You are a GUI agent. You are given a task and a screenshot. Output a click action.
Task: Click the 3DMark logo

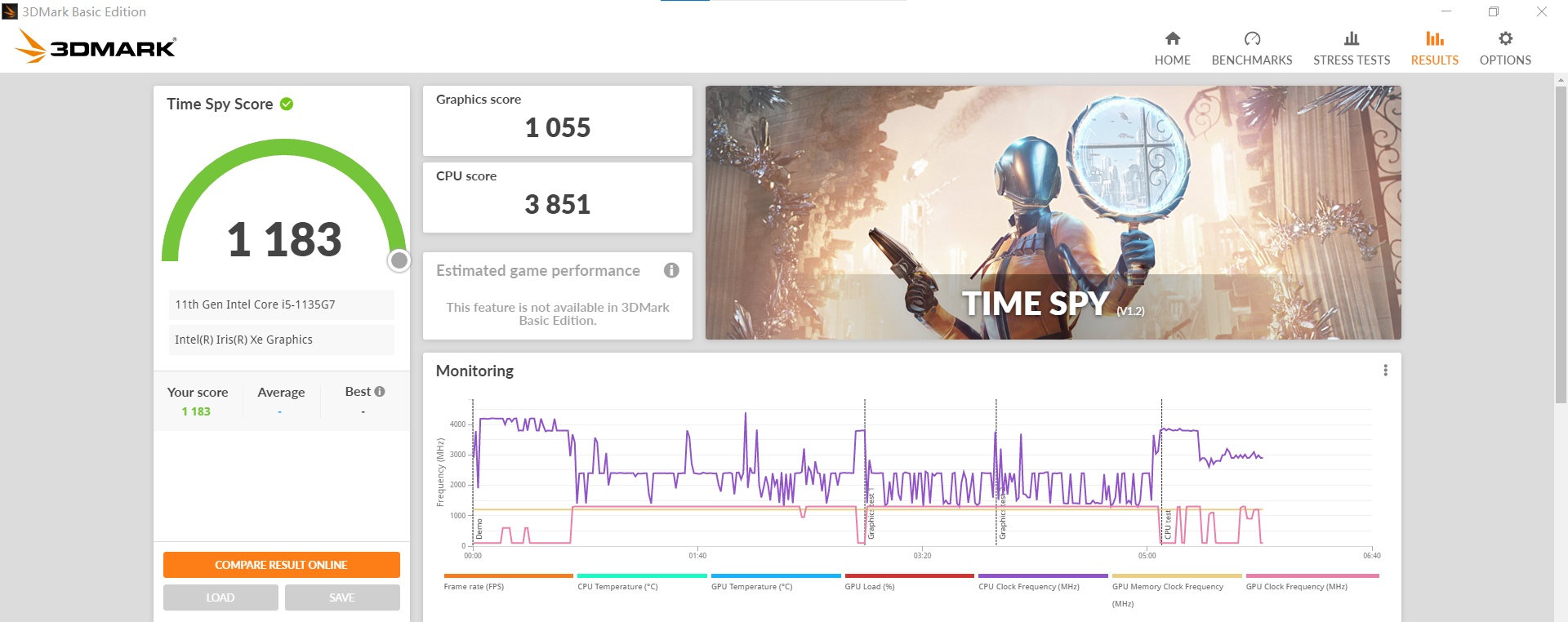(96, 47)
